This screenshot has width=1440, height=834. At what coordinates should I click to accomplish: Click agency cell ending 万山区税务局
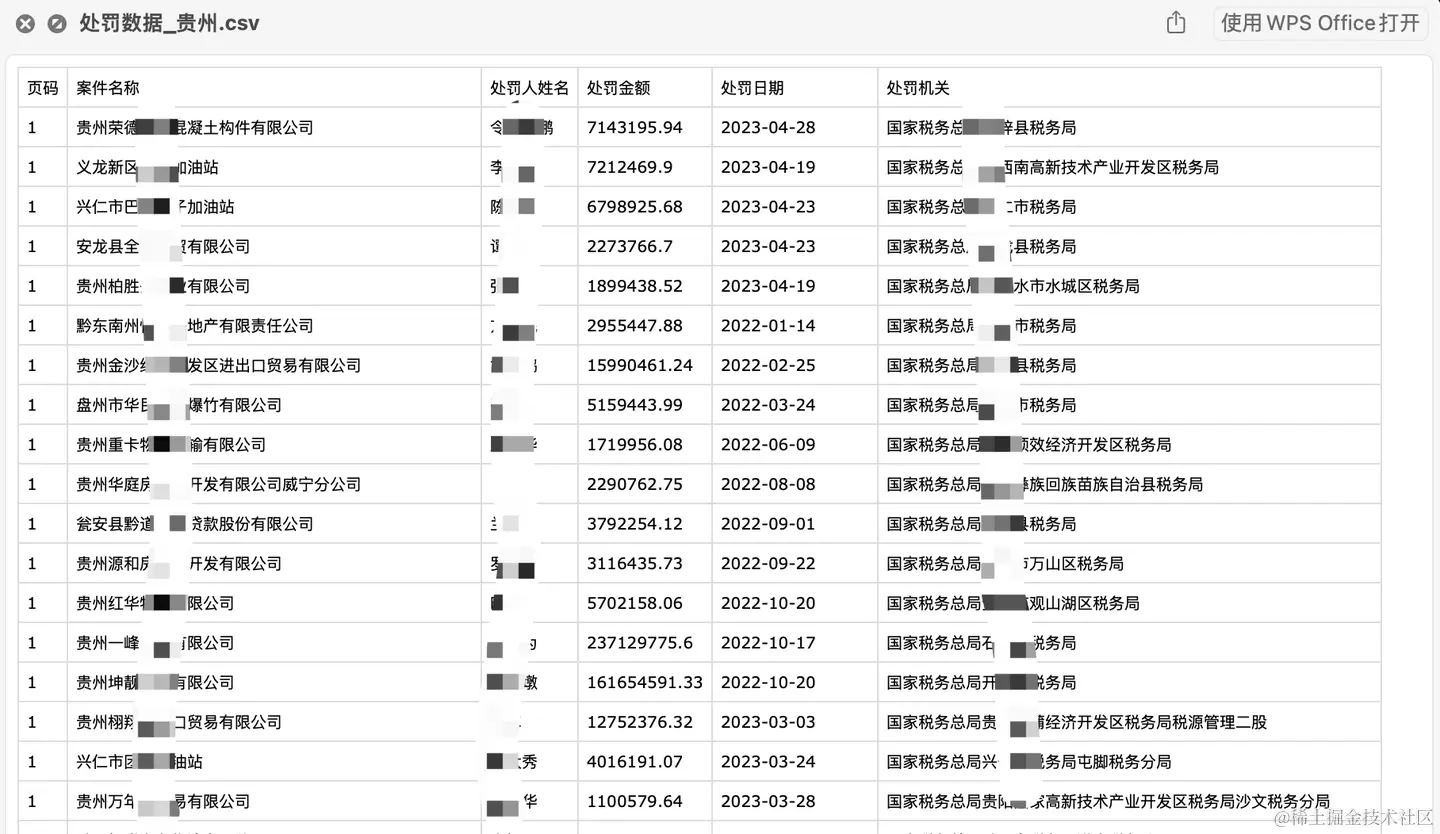coord(1129,563)
